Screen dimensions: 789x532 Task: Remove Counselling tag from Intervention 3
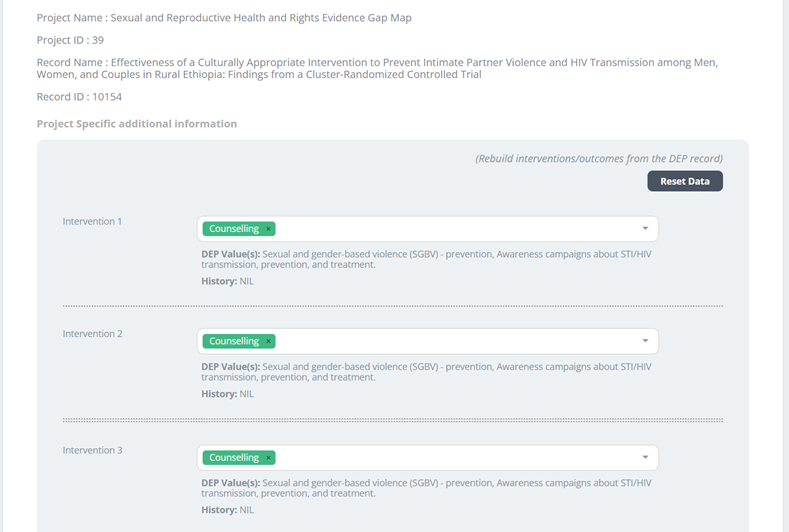(x=268, y=458)
